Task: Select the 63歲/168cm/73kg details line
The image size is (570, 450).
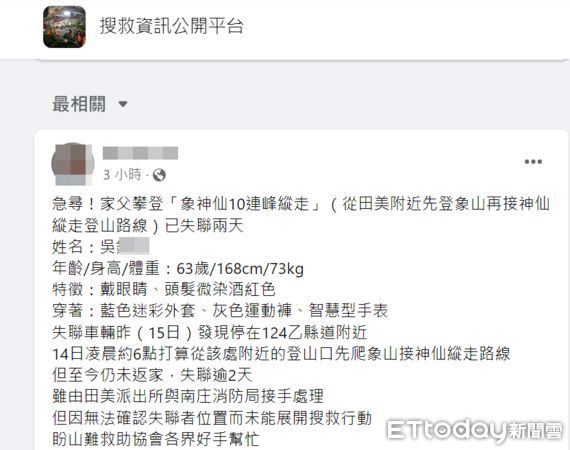Action: (x=178, y=269)
